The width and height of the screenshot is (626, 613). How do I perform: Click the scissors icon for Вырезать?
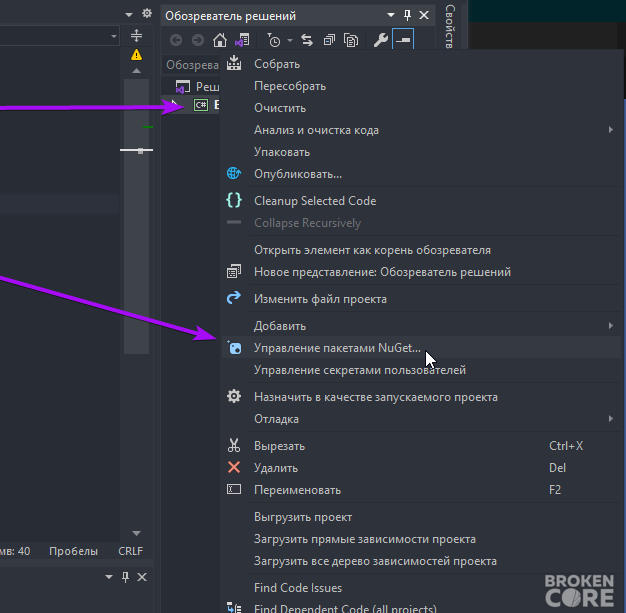pyautogui.click(x=234, y=445)
